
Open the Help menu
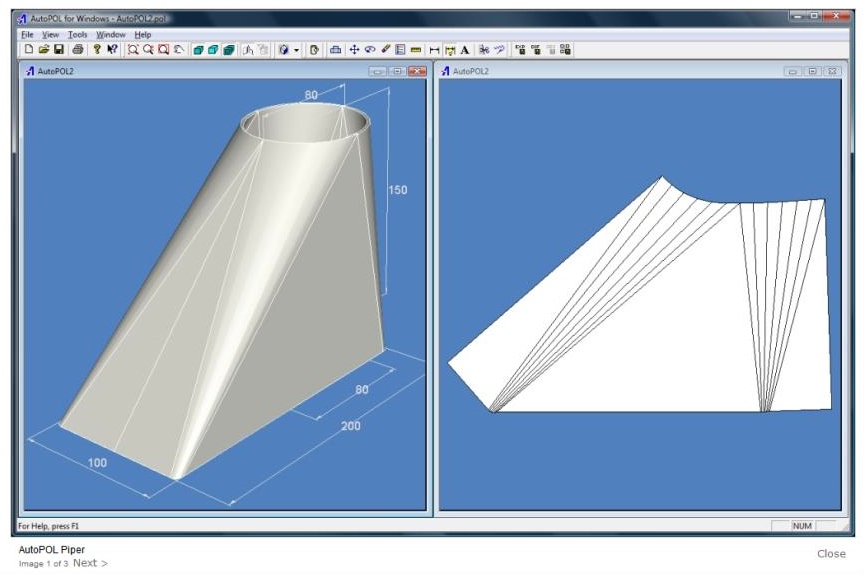143,34
